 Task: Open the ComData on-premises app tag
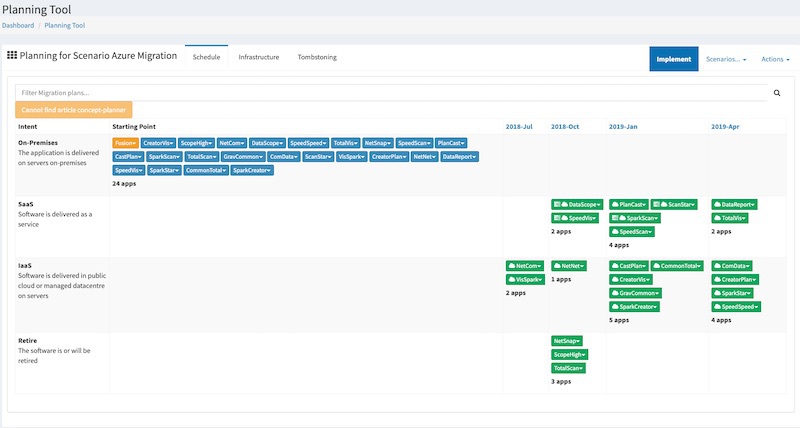click(284, 157)
